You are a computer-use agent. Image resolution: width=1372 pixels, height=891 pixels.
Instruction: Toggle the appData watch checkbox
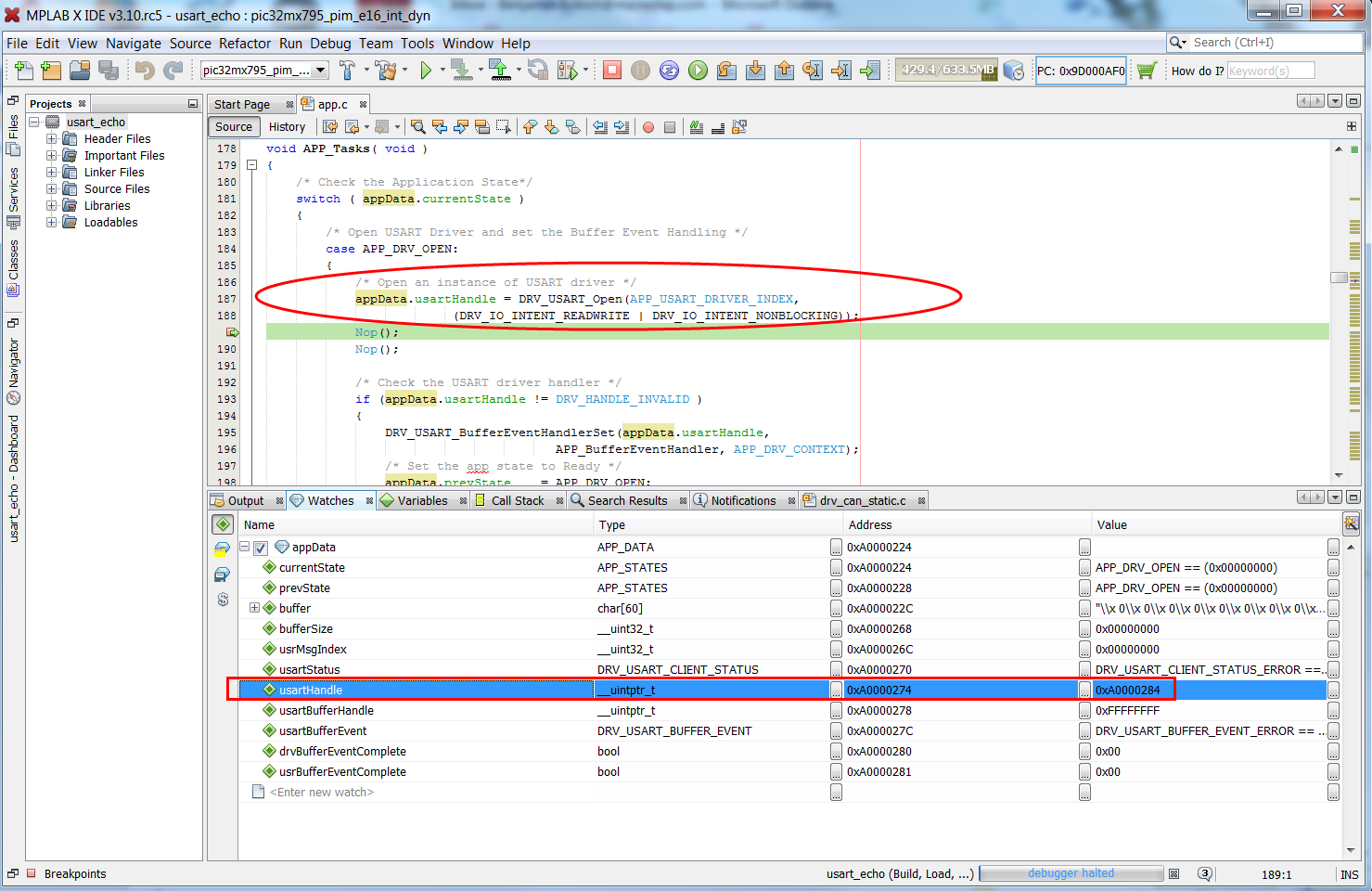[x=261, y=548]
